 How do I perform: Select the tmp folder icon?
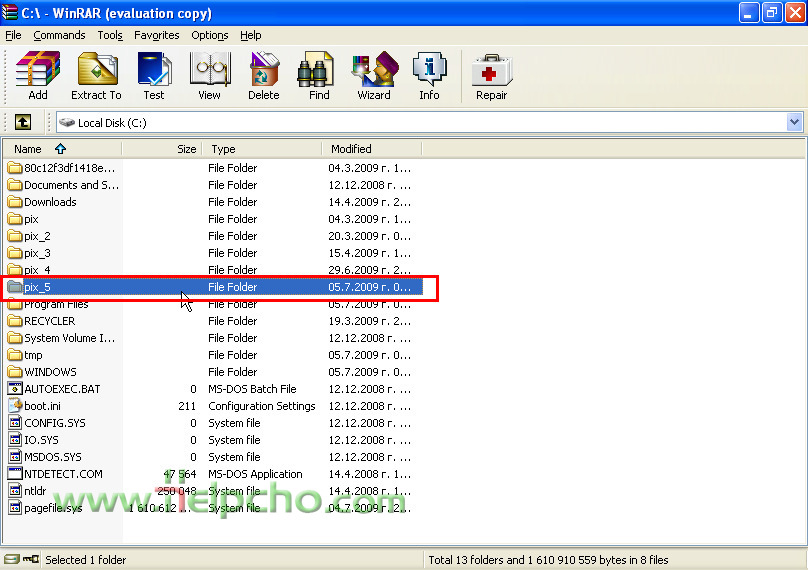click(15, 355)
